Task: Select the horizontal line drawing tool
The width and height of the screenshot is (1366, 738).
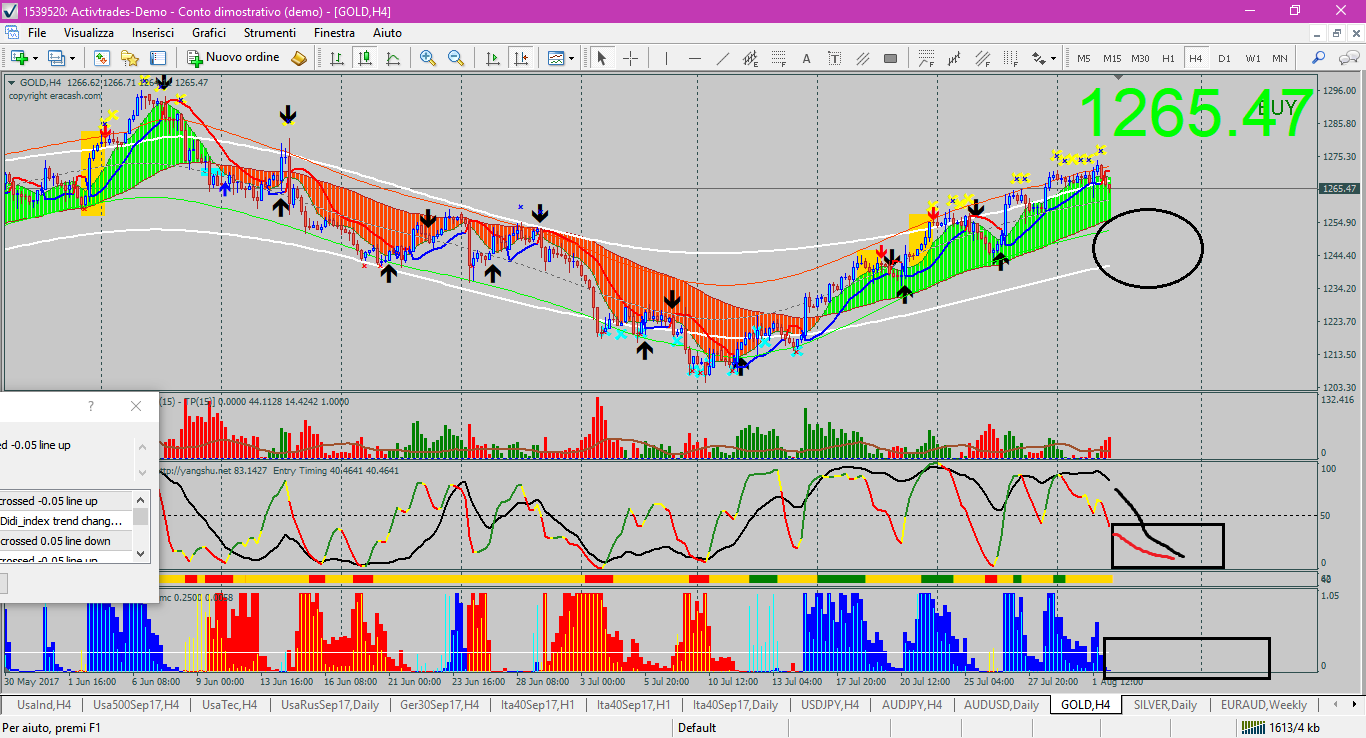Action: point(694,58)
